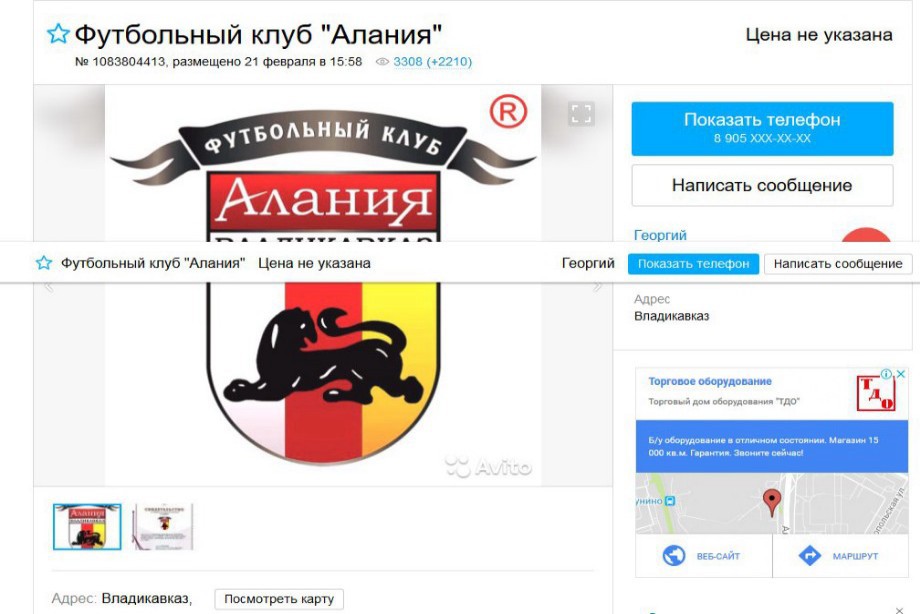
Task: Select the first Алания logo thumbnail
Action: [87, 527]
